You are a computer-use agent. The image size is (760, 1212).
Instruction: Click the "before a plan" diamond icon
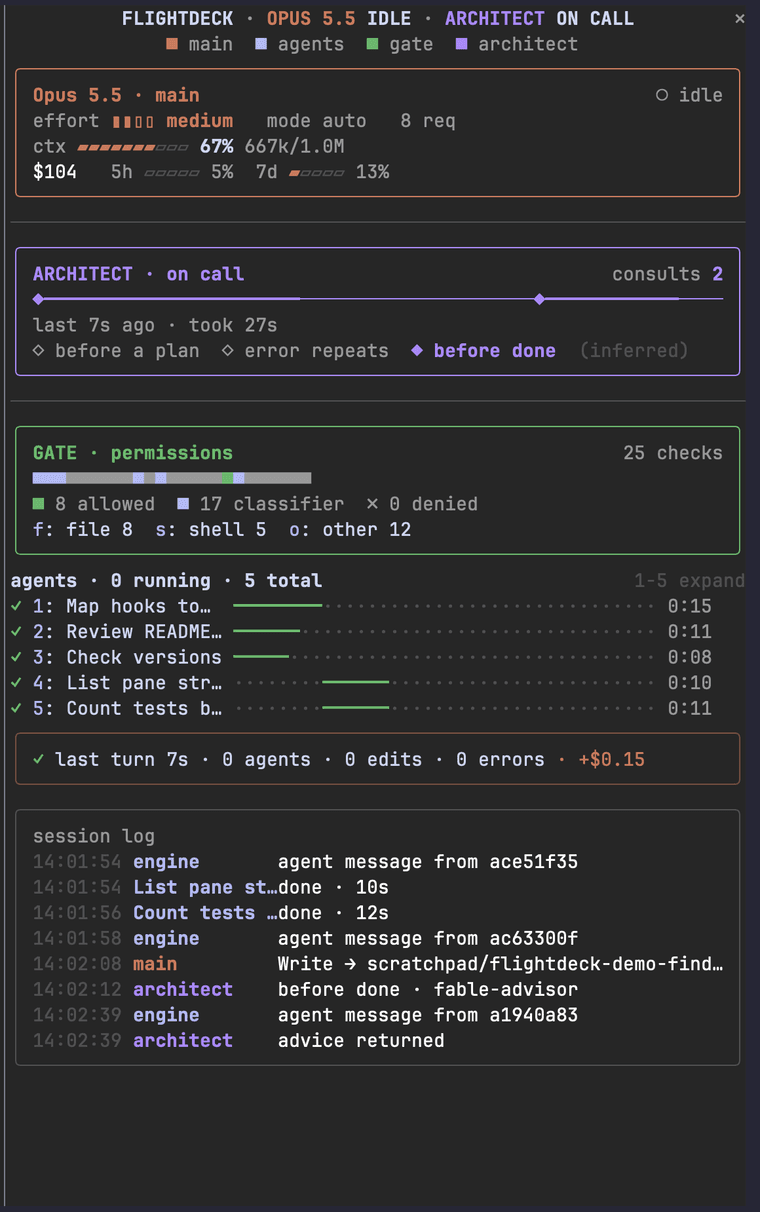click(38, 351)
